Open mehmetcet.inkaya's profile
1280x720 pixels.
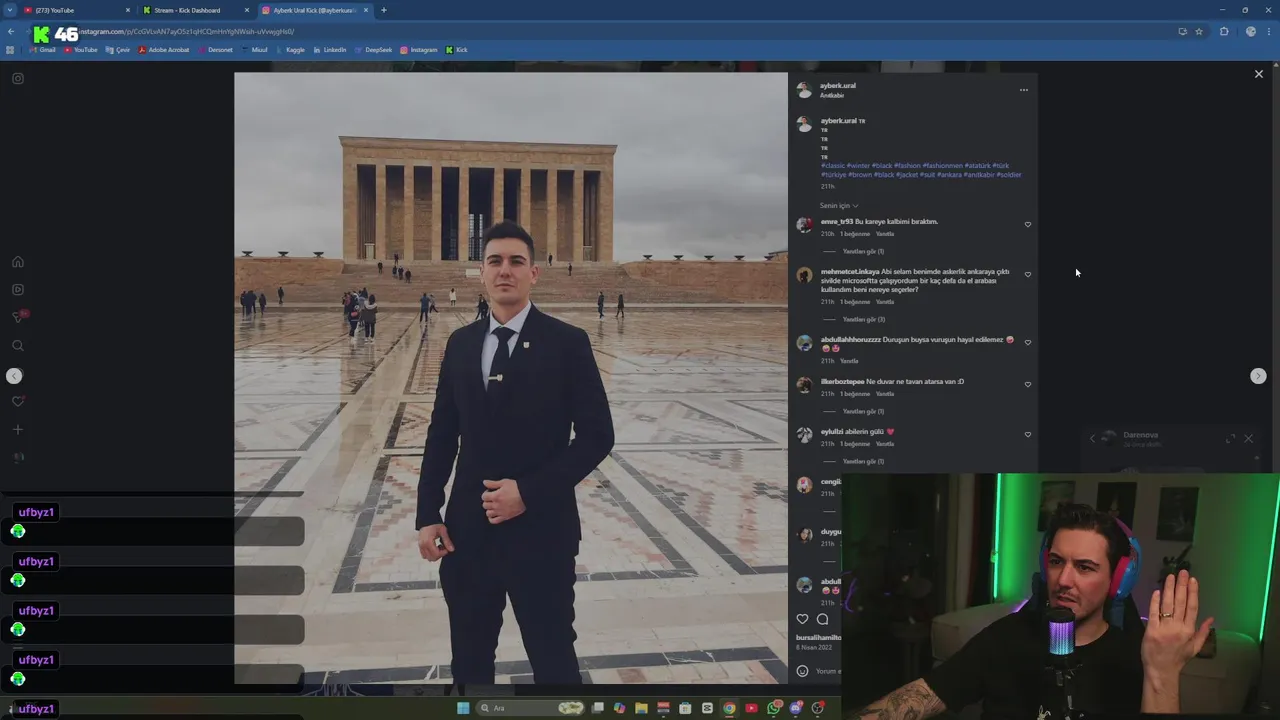849,272
